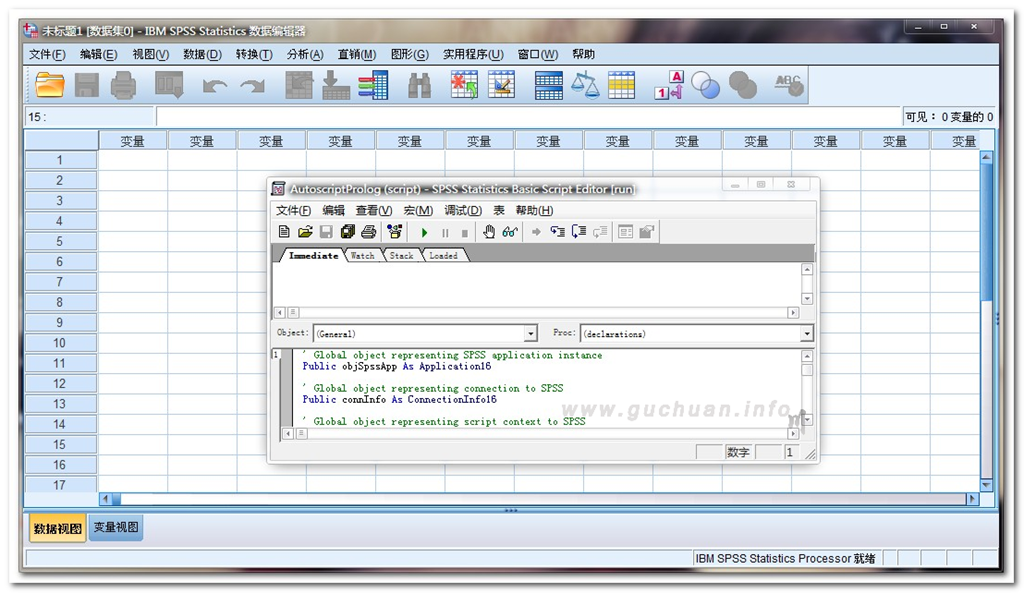Click the binoculars Find icon

(419, 86)
